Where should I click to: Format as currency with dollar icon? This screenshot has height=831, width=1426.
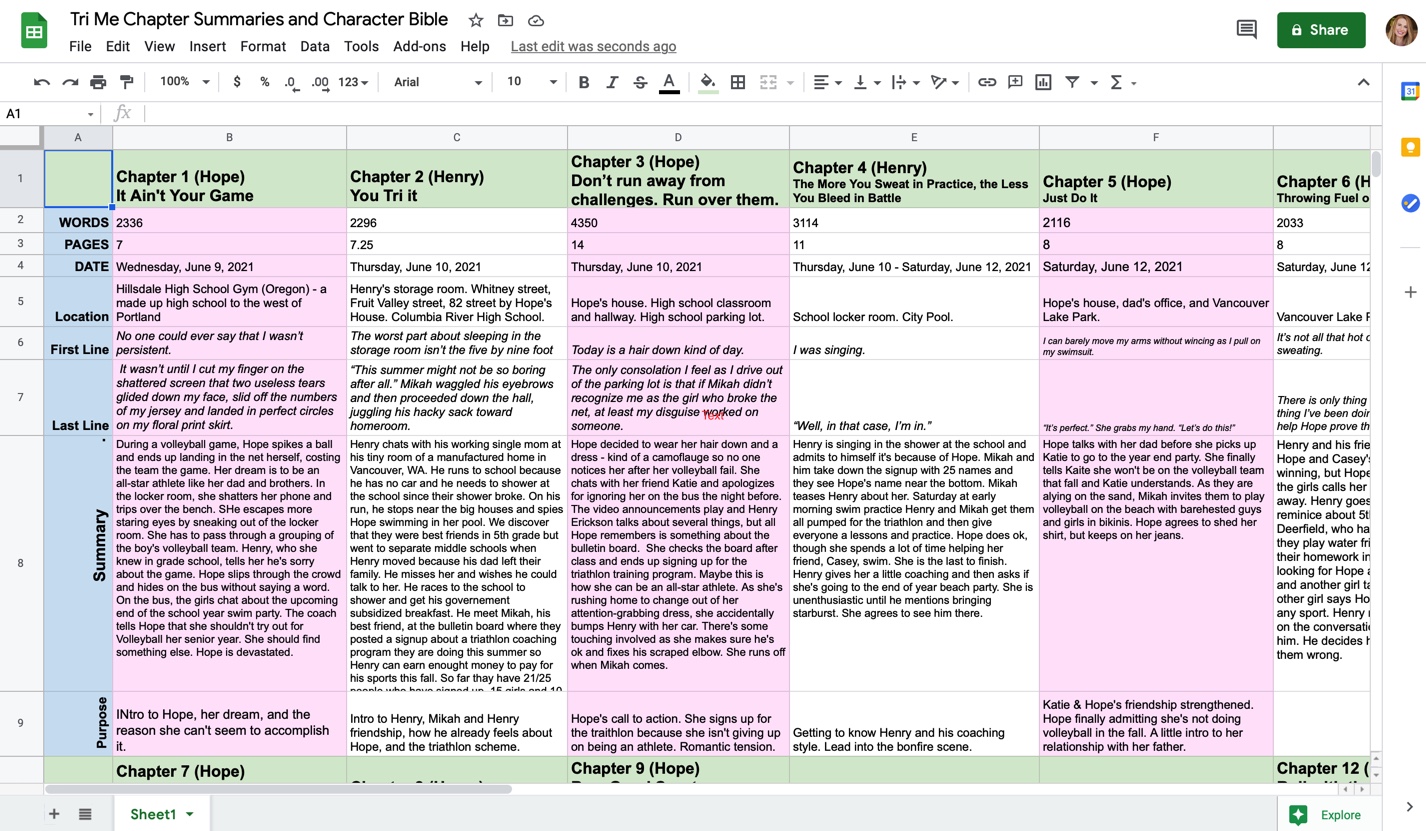(237, 82)
